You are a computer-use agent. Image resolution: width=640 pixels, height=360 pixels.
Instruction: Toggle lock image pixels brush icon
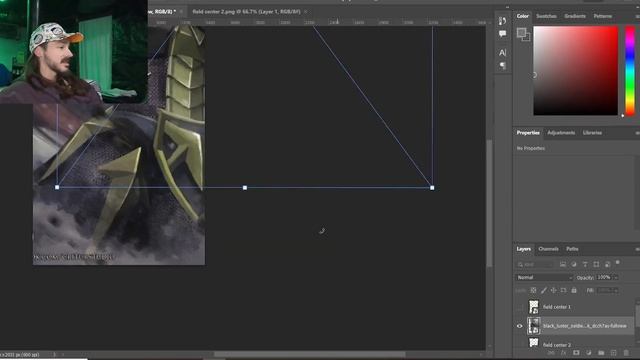click(544, 290)
